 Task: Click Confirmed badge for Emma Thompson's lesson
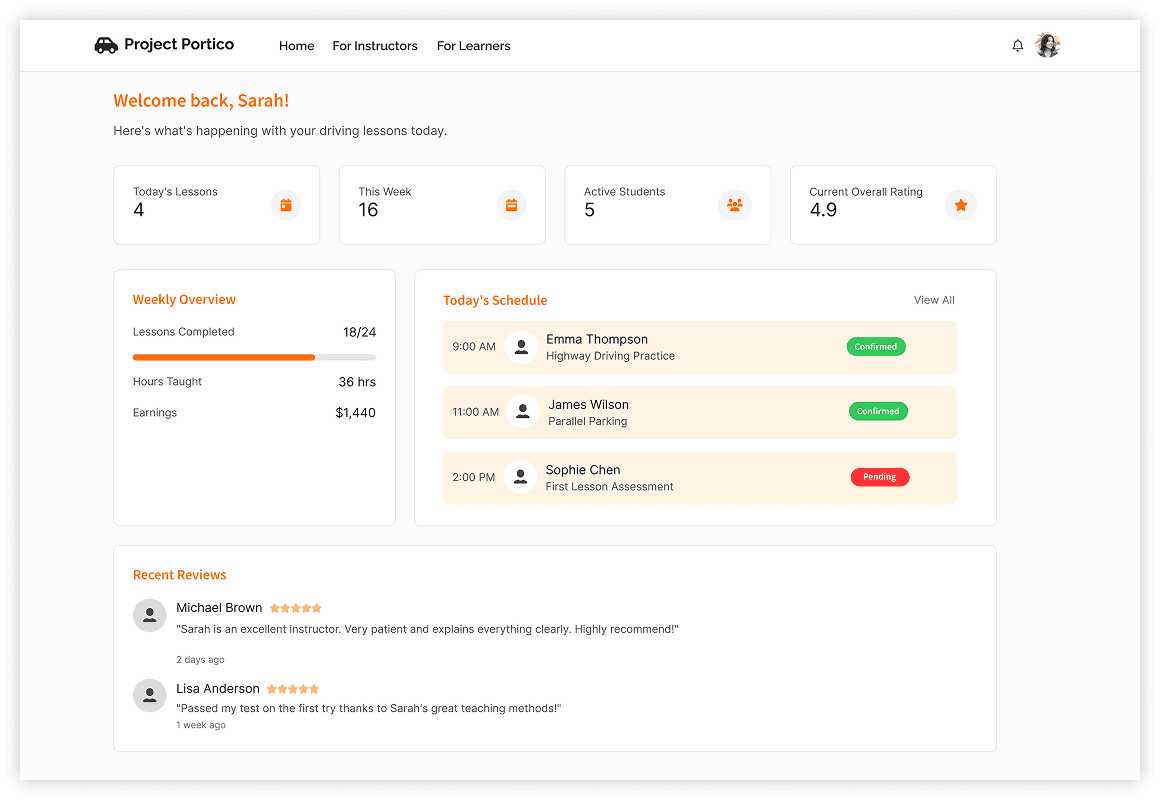(x=876, y=347)
